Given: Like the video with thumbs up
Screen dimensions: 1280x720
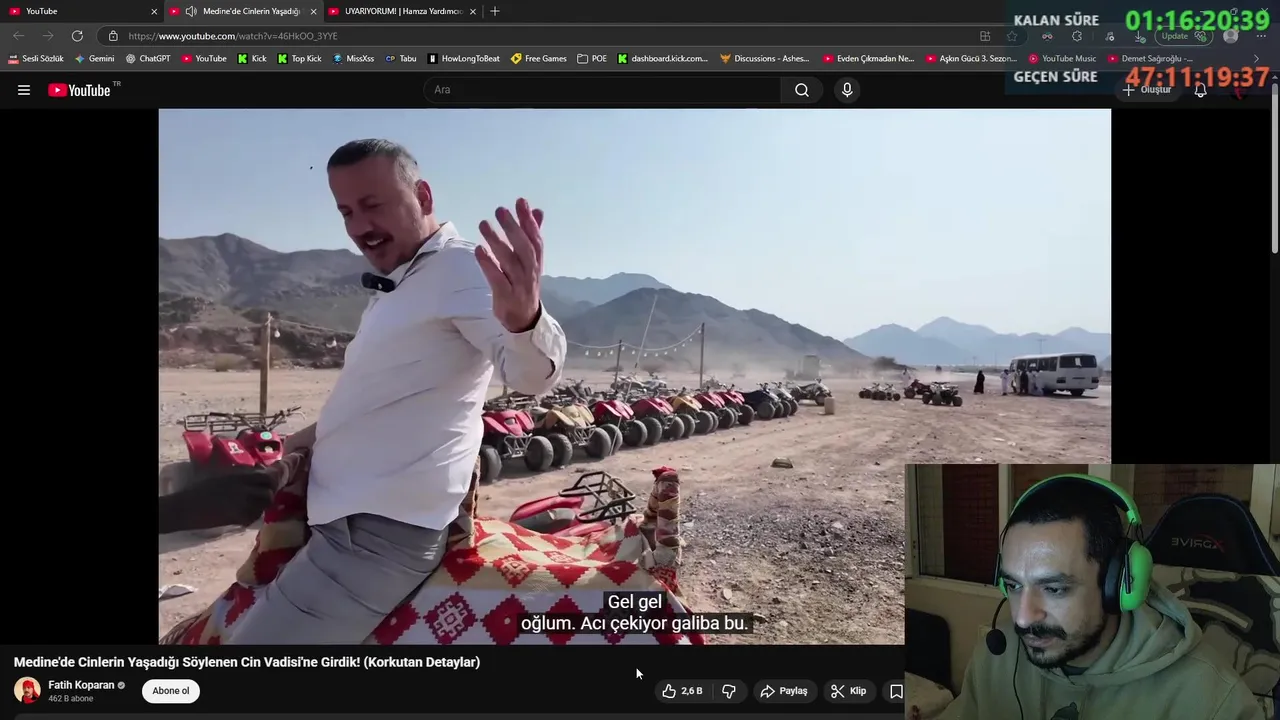Looking at the screenshot, I should click(682, 691).
